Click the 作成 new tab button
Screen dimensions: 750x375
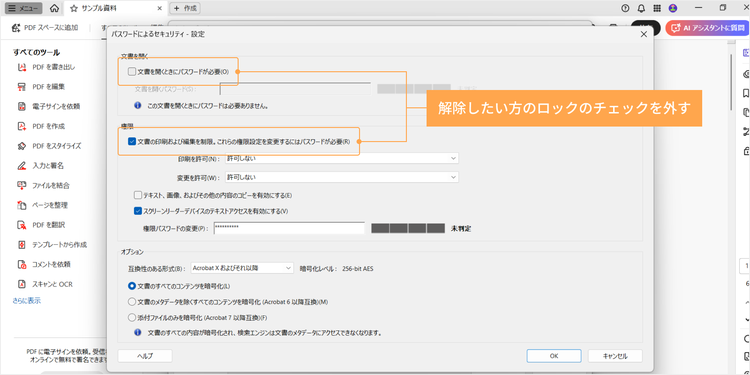coord(185,8)
